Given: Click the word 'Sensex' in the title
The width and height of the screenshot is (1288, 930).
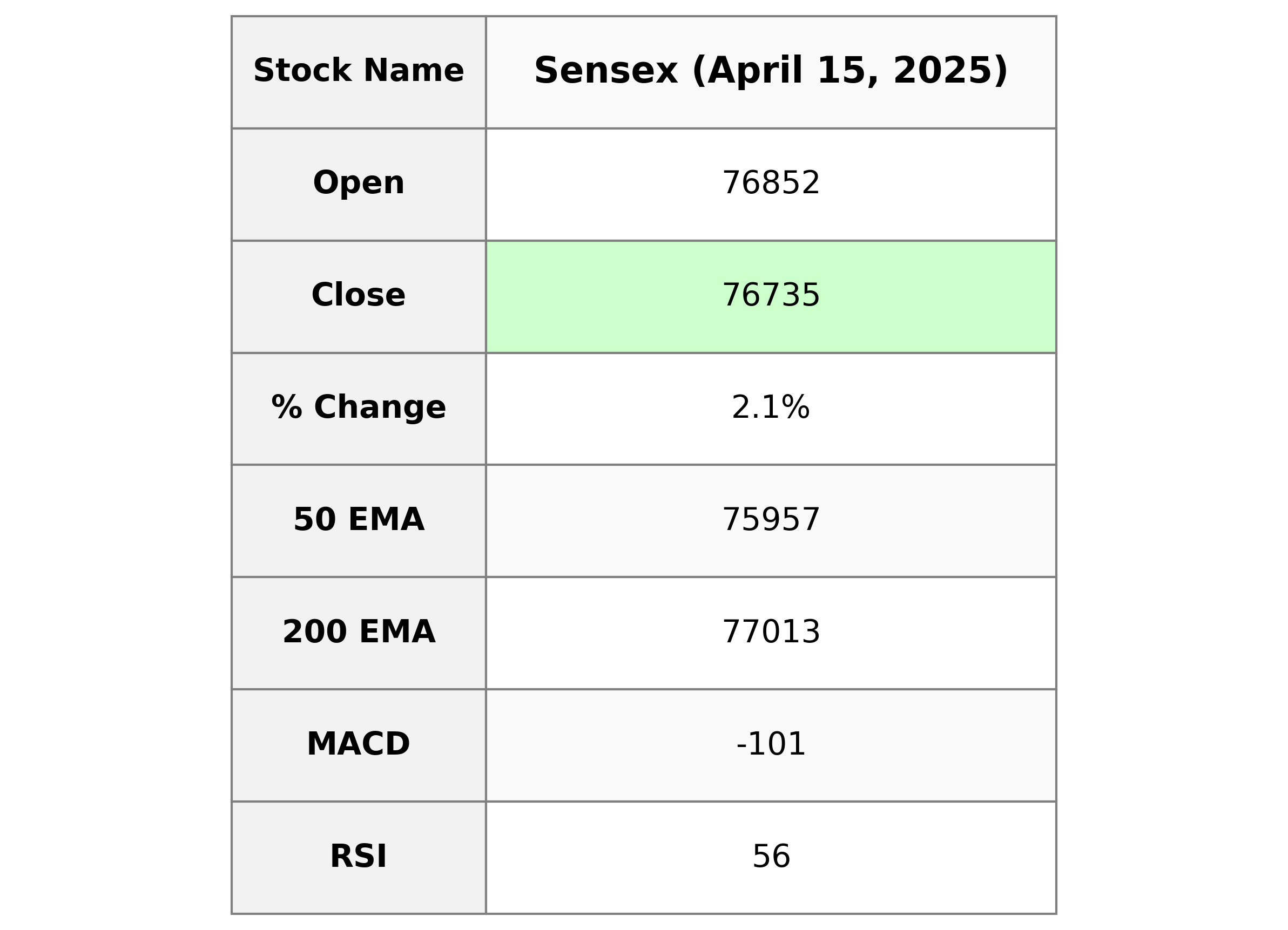Looking at the screenshot, I should 606,71.
